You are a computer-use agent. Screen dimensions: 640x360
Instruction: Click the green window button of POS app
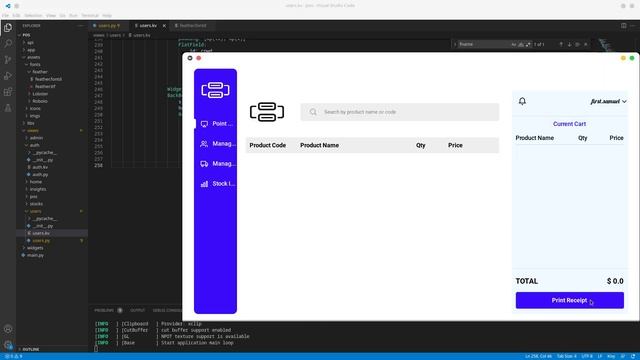click(632, 58)
